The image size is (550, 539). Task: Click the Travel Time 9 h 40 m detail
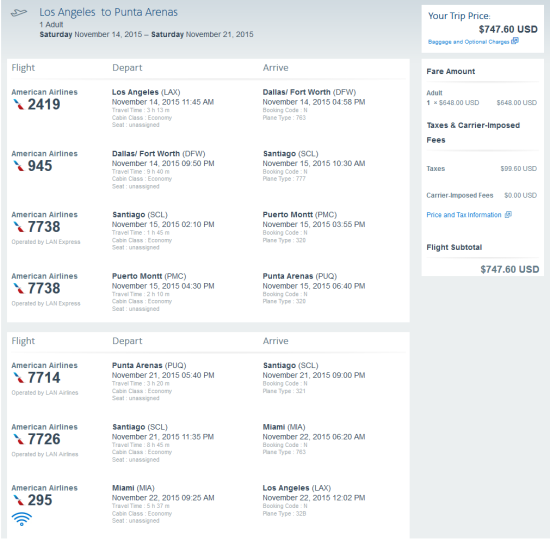pos(141,172)
